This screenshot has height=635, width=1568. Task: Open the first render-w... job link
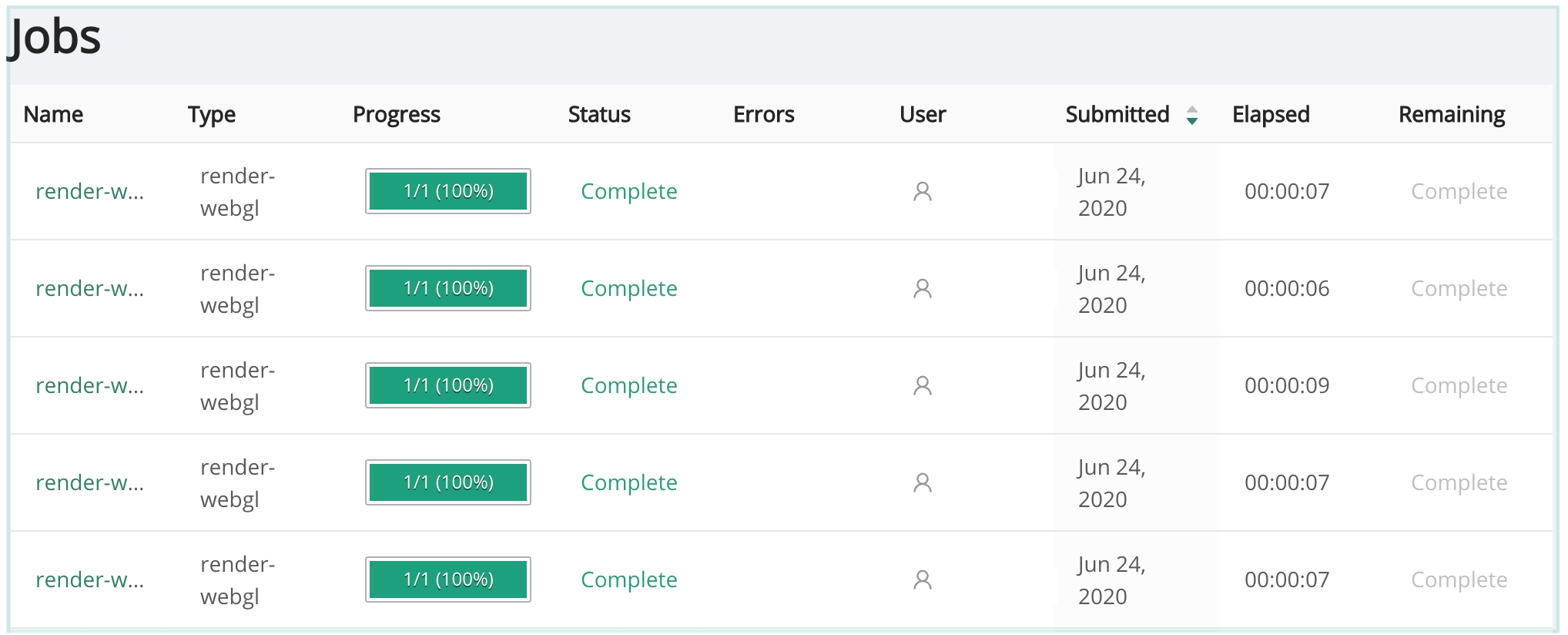click(x=89, y=191)
